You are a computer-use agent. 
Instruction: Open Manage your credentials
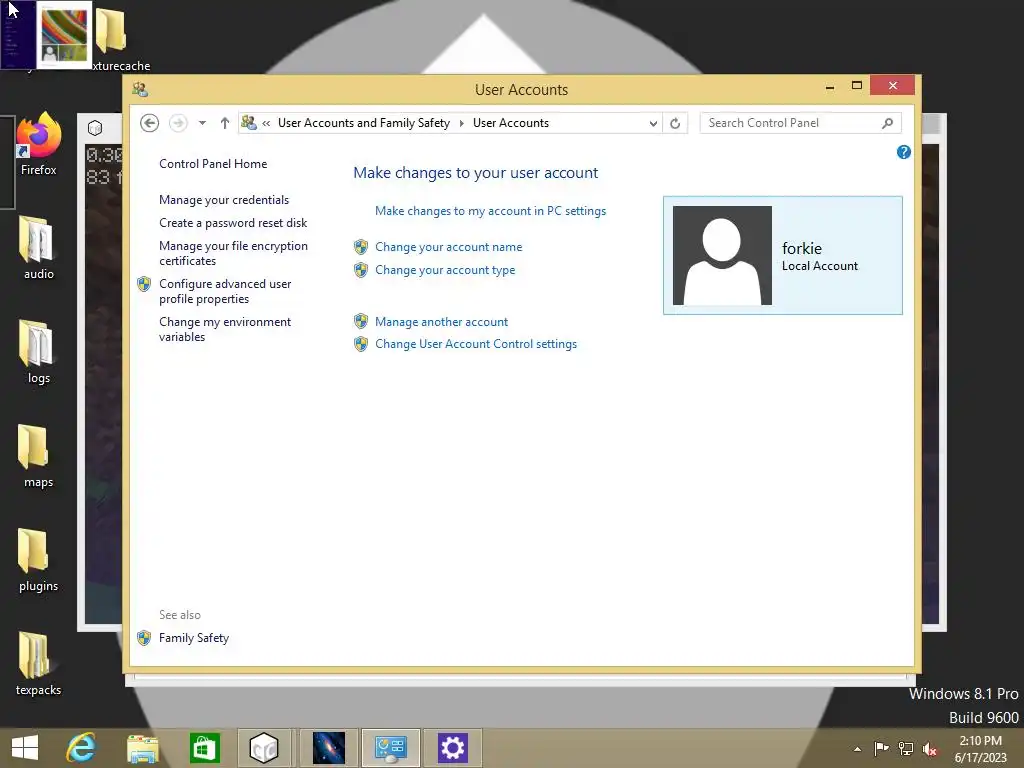(224, 200)
